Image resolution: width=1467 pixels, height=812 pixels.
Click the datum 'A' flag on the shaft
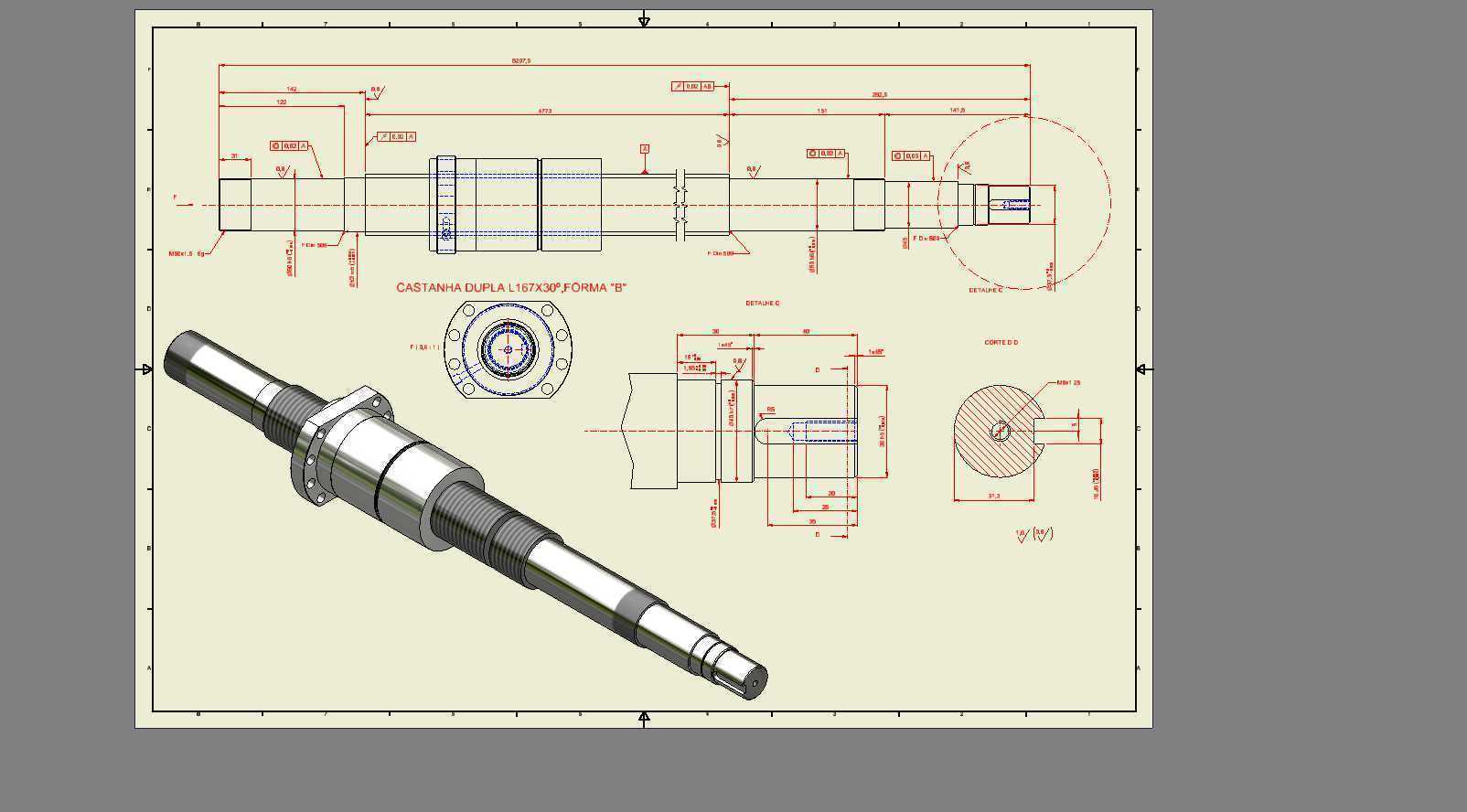[645, 148]
